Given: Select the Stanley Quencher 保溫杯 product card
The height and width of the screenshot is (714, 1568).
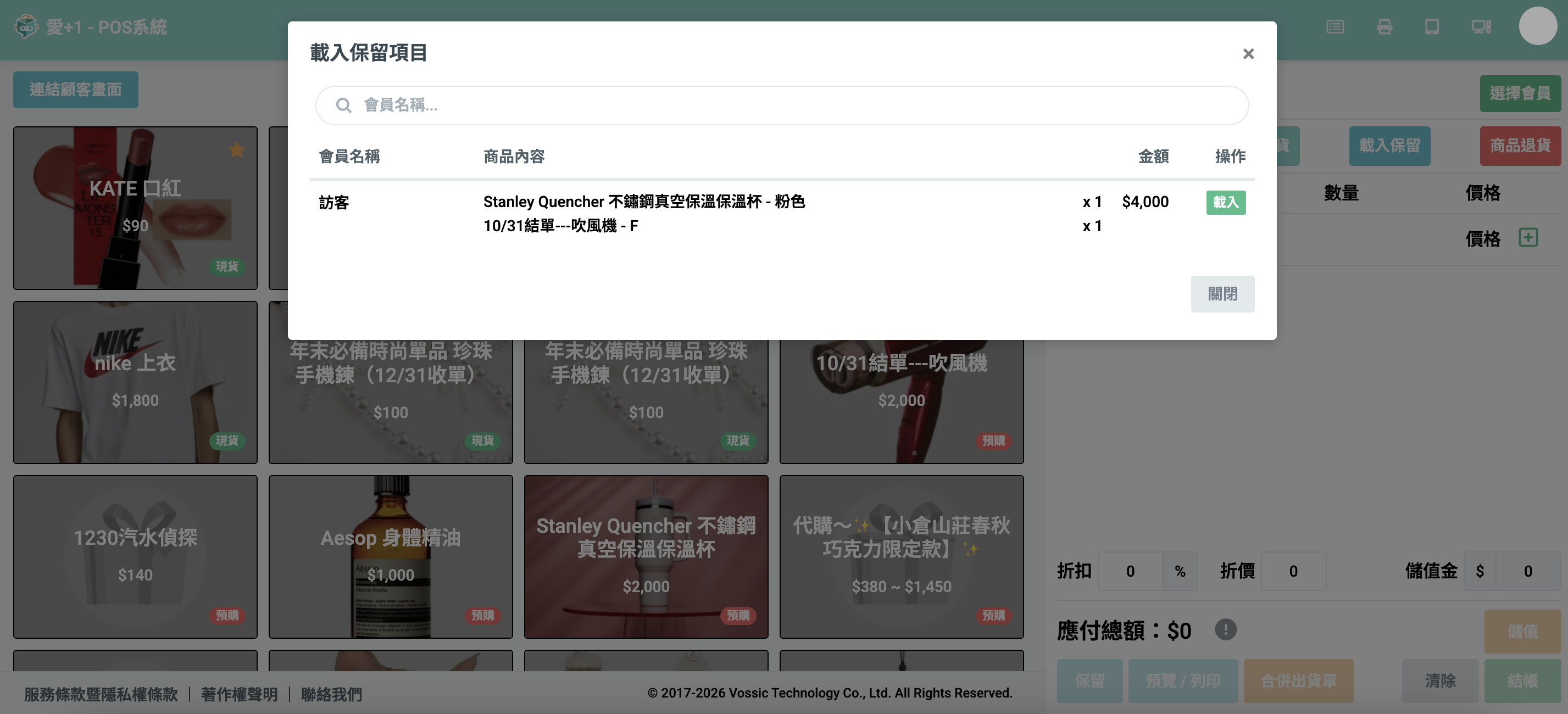Looking at the screenshot, I should [x=646, y=557].
